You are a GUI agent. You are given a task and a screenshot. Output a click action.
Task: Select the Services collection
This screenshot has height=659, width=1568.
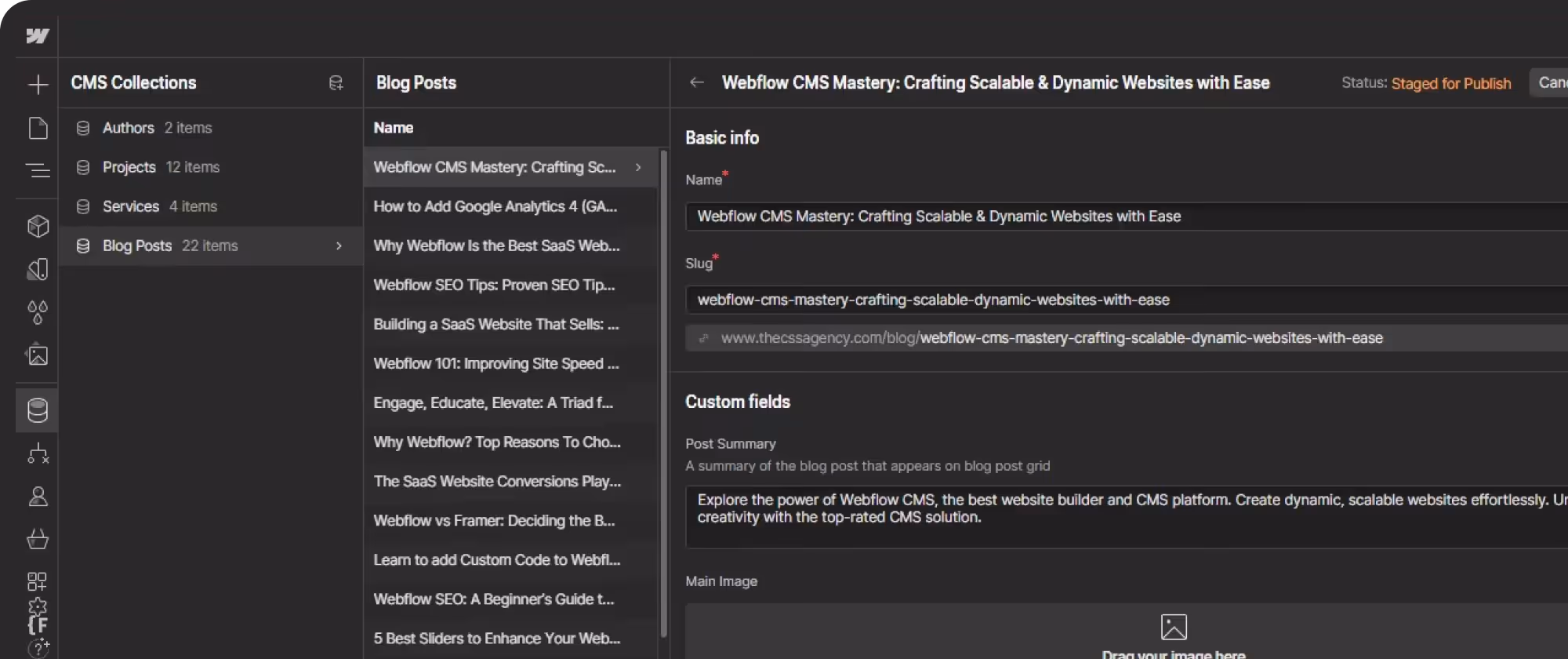coord(210,206)
